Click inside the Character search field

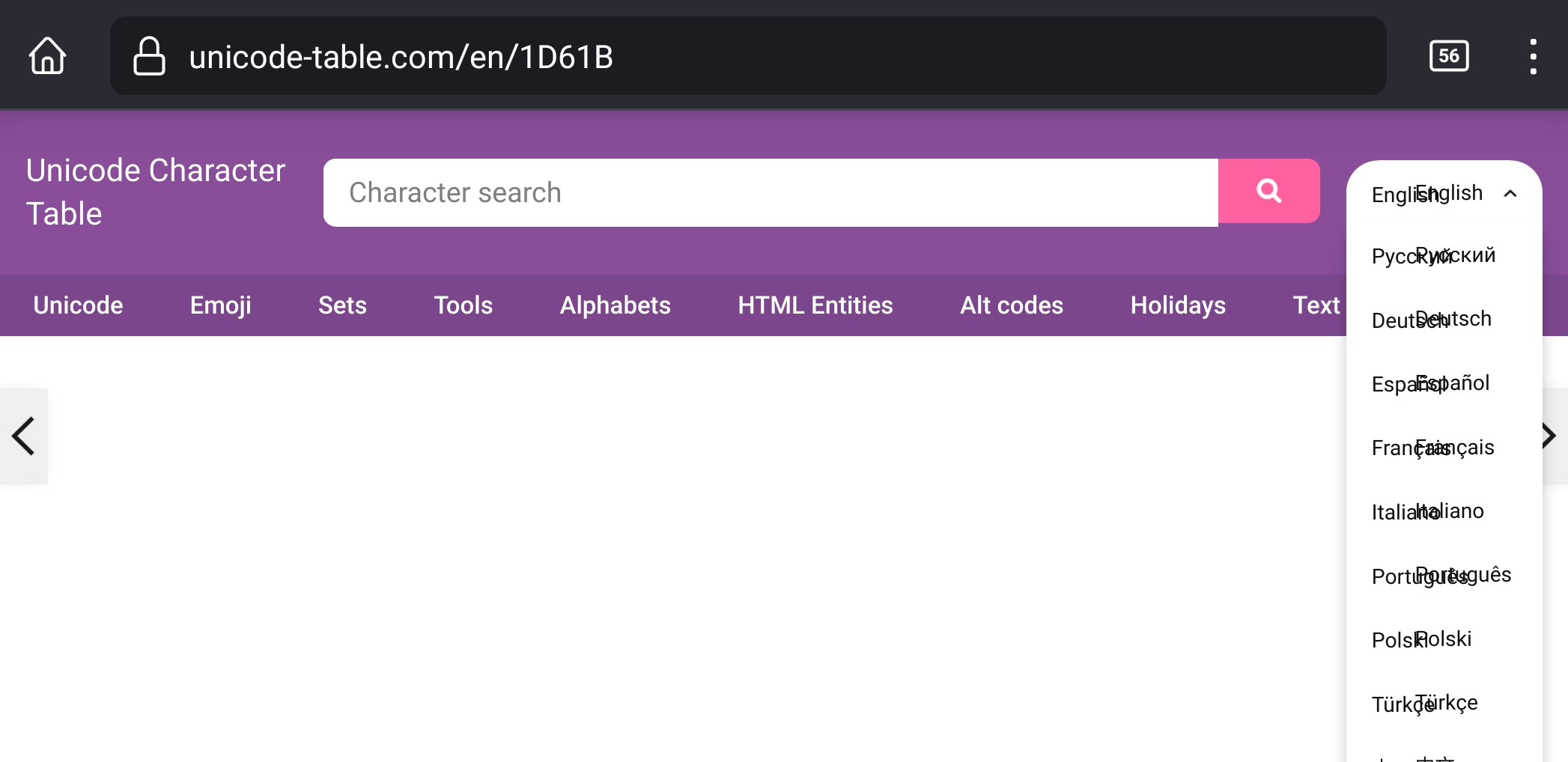coord(749,192)
